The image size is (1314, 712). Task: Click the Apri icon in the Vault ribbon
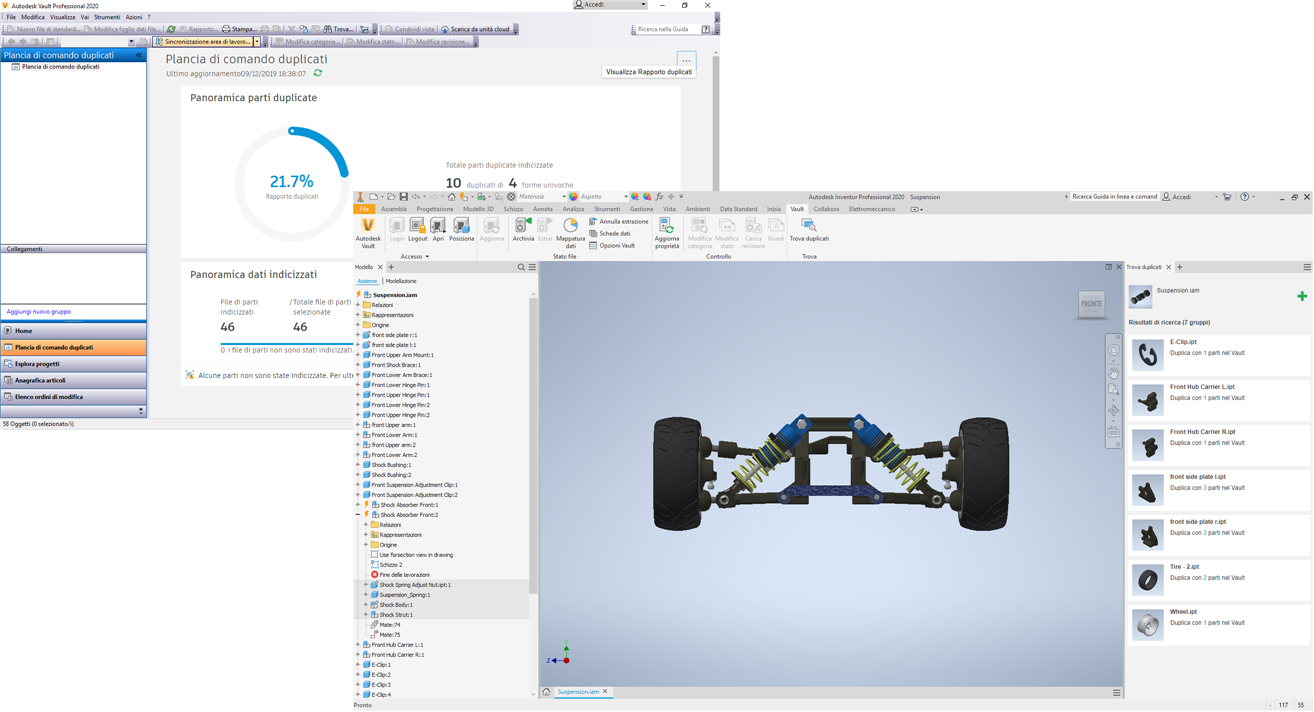[x=438, y=230]
